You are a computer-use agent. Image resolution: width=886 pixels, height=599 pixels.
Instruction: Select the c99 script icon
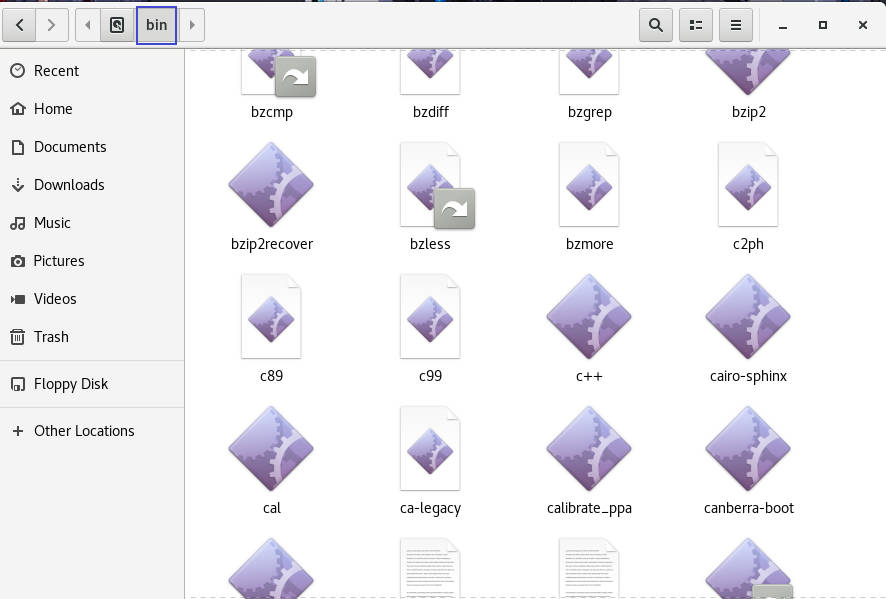pos(430,316)
